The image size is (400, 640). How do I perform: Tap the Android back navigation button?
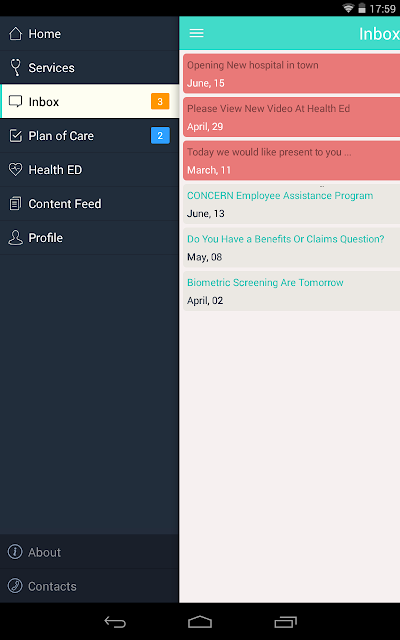(115, 622)
